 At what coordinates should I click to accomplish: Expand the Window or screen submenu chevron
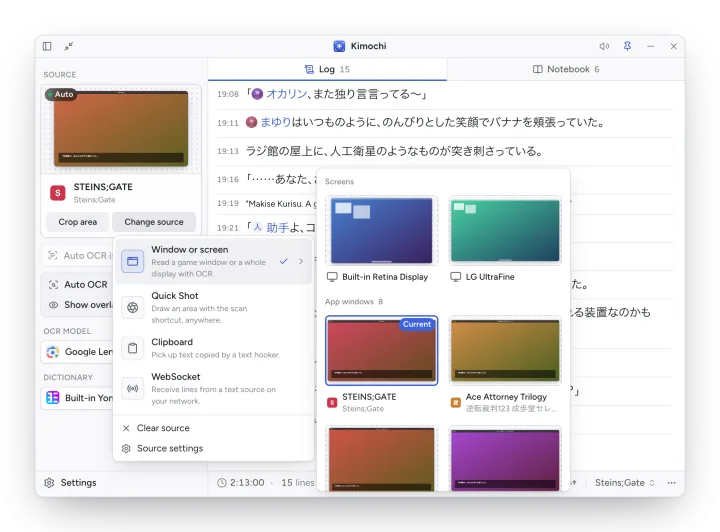click(x=301, y=261)
